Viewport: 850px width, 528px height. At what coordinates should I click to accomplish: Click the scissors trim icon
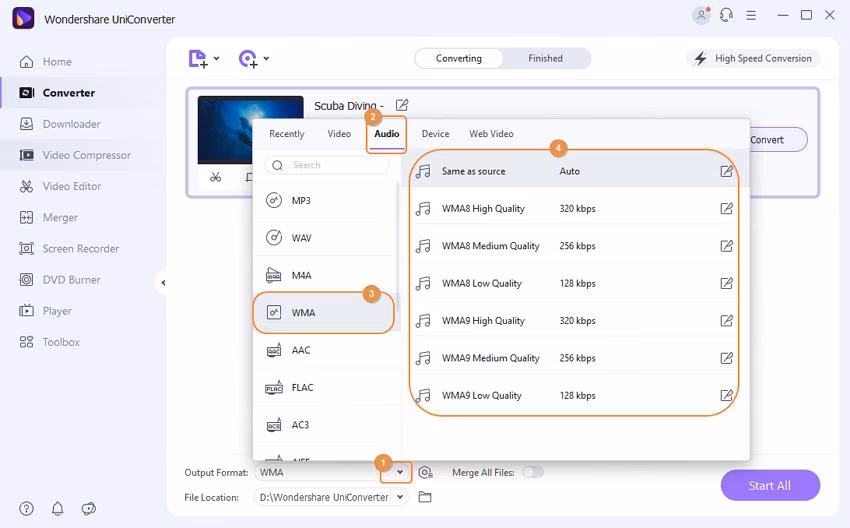pos(215,177)
